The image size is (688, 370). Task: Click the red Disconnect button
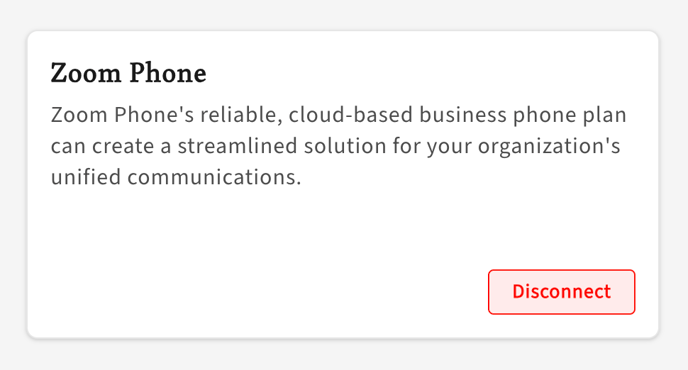(x=561, y=292)
